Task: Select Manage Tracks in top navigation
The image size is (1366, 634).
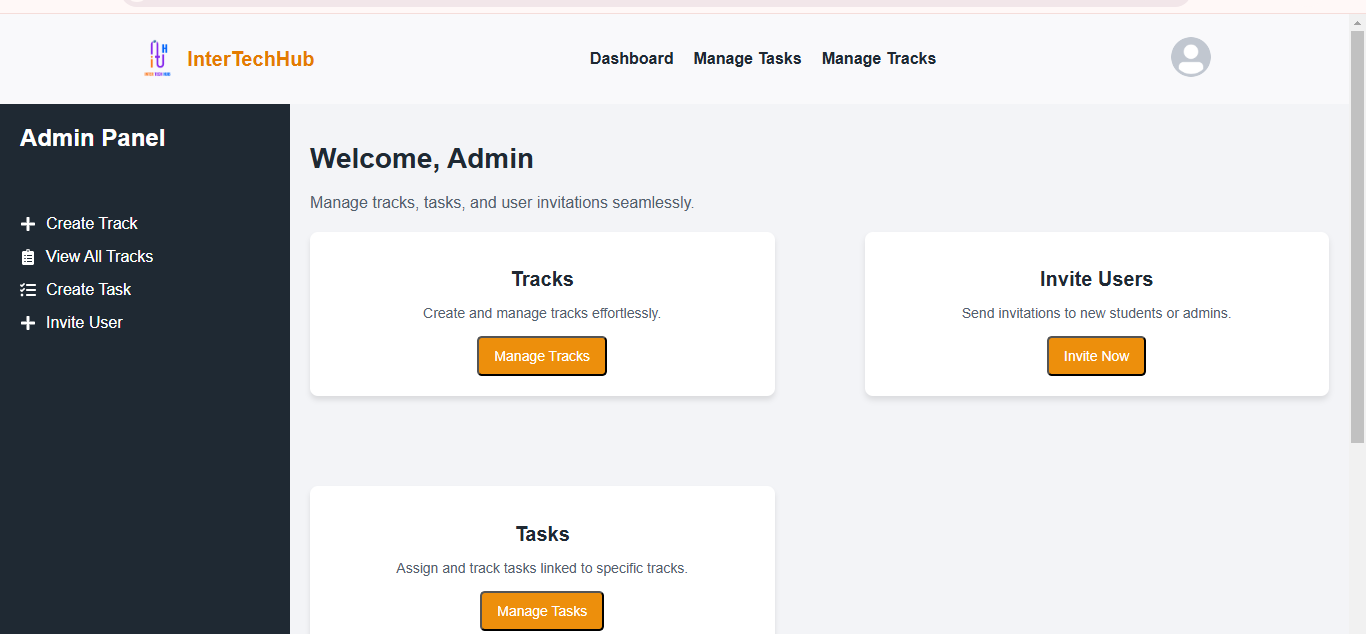Action: (879, 58)
